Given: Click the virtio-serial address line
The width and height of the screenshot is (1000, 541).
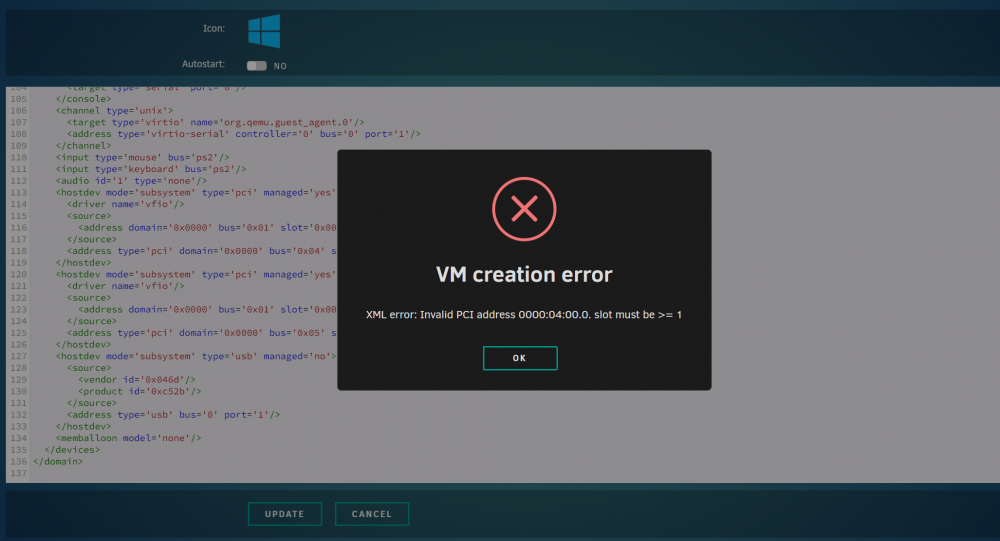Looking at the screenshot, I should [x=244, y=134].
